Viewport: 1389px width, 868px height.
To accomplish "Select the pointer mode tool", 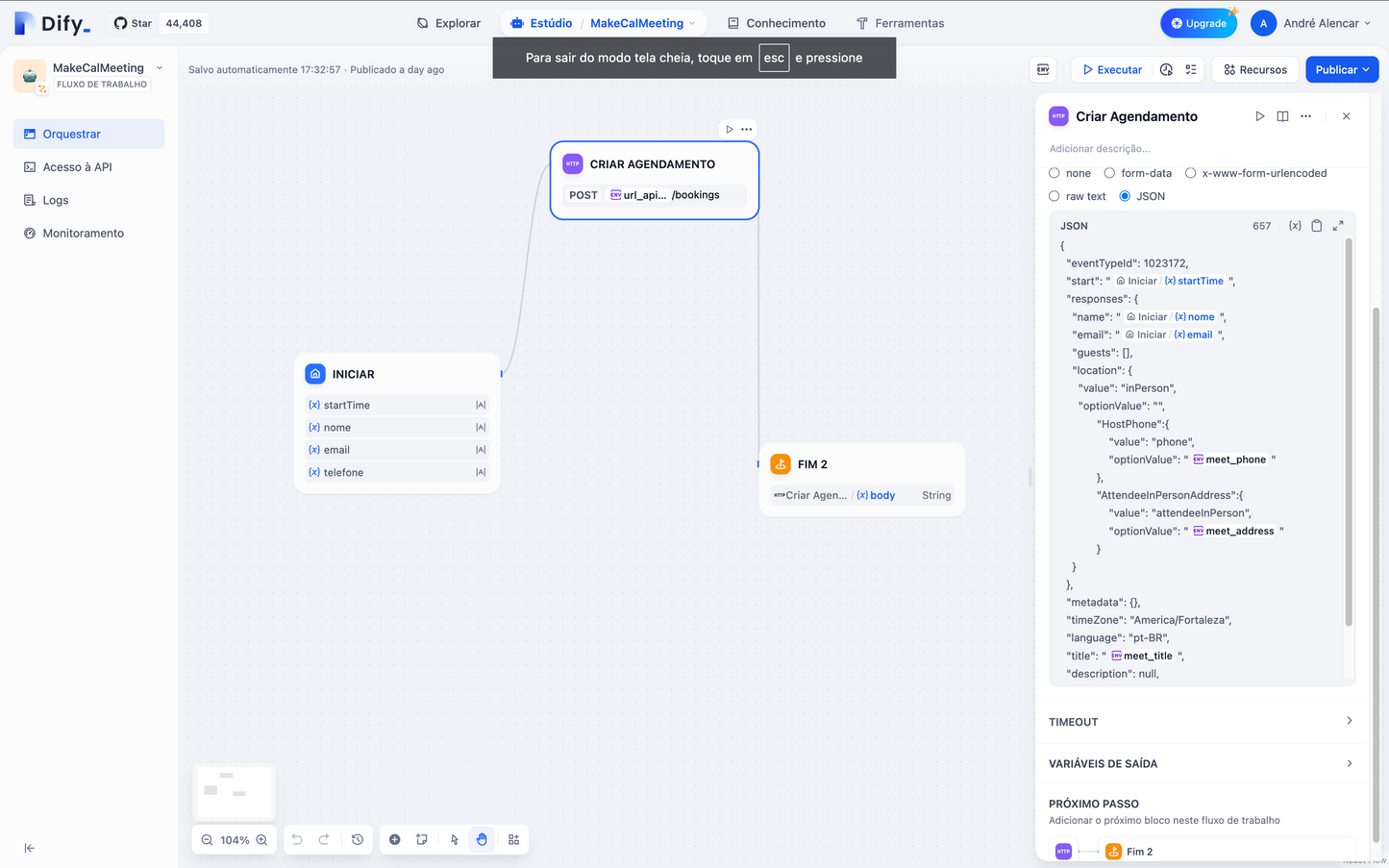I will click(x=455, y=840).
